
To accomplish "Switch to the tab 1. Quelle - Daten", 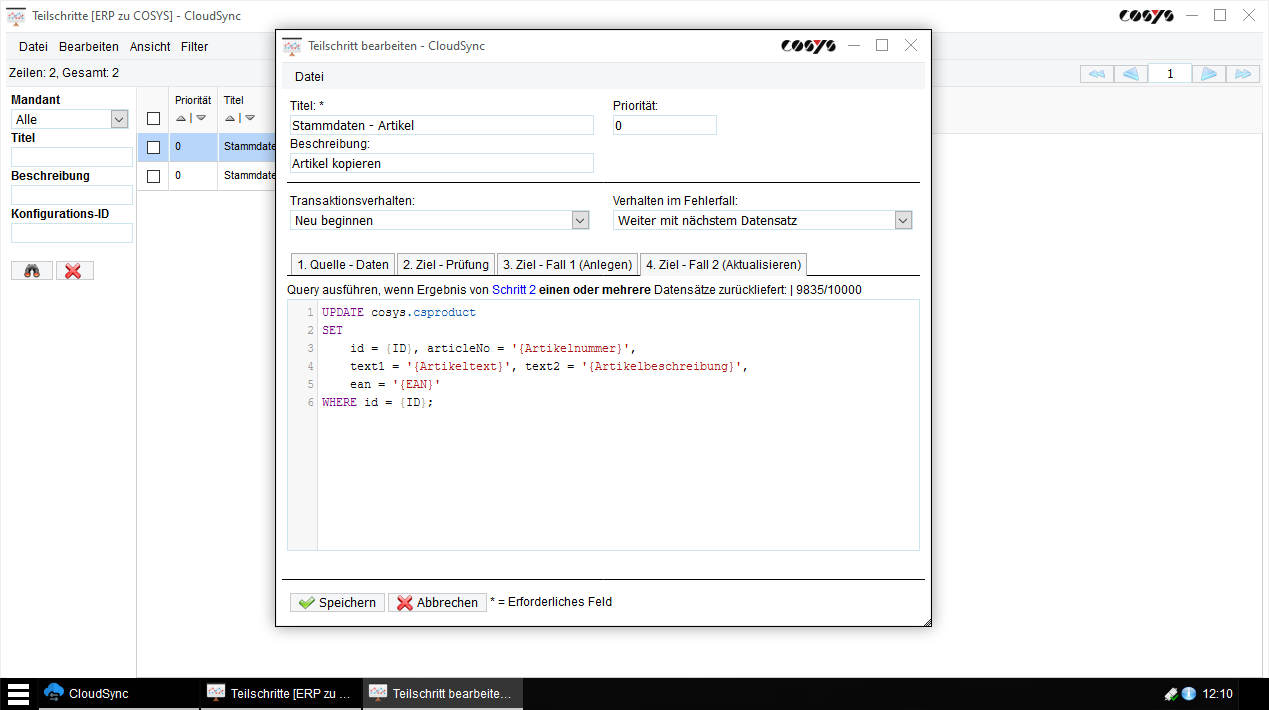I will pos(342,264).
